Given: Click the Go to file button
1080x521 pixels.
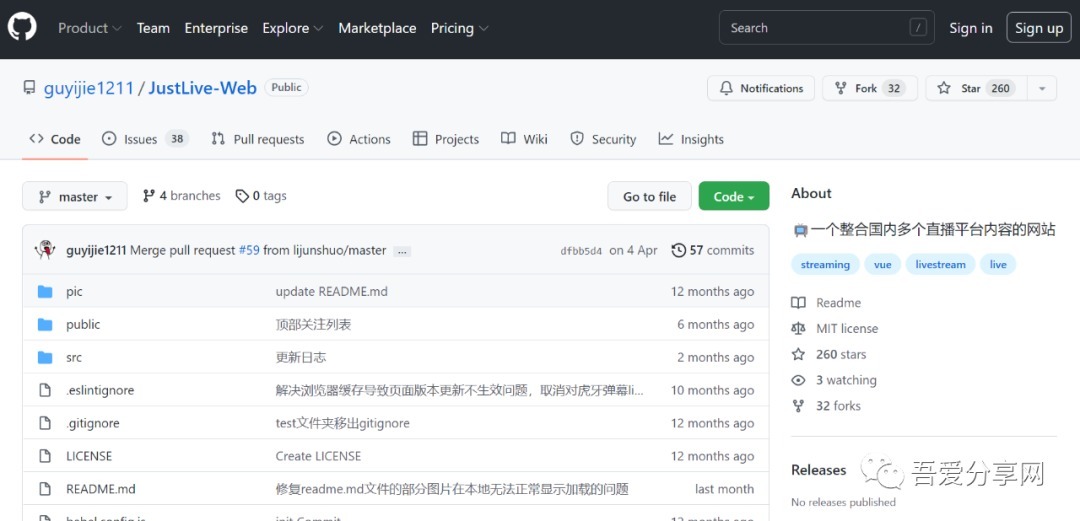Looking at the screenshot, I should click(x=649, y=197).
